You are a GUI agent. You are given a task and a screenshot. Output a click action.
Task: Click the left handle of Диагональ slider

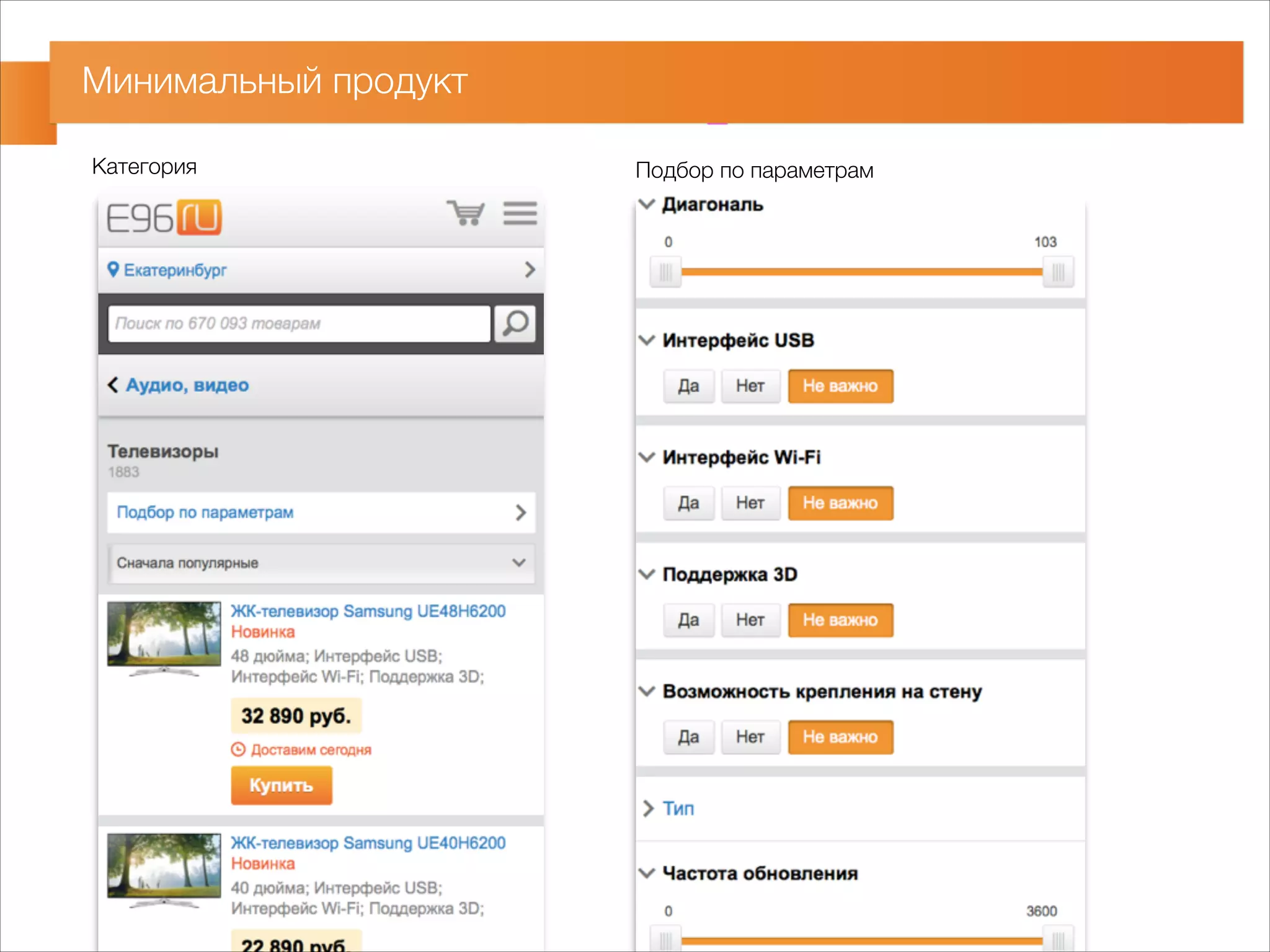tap(665, 271)
